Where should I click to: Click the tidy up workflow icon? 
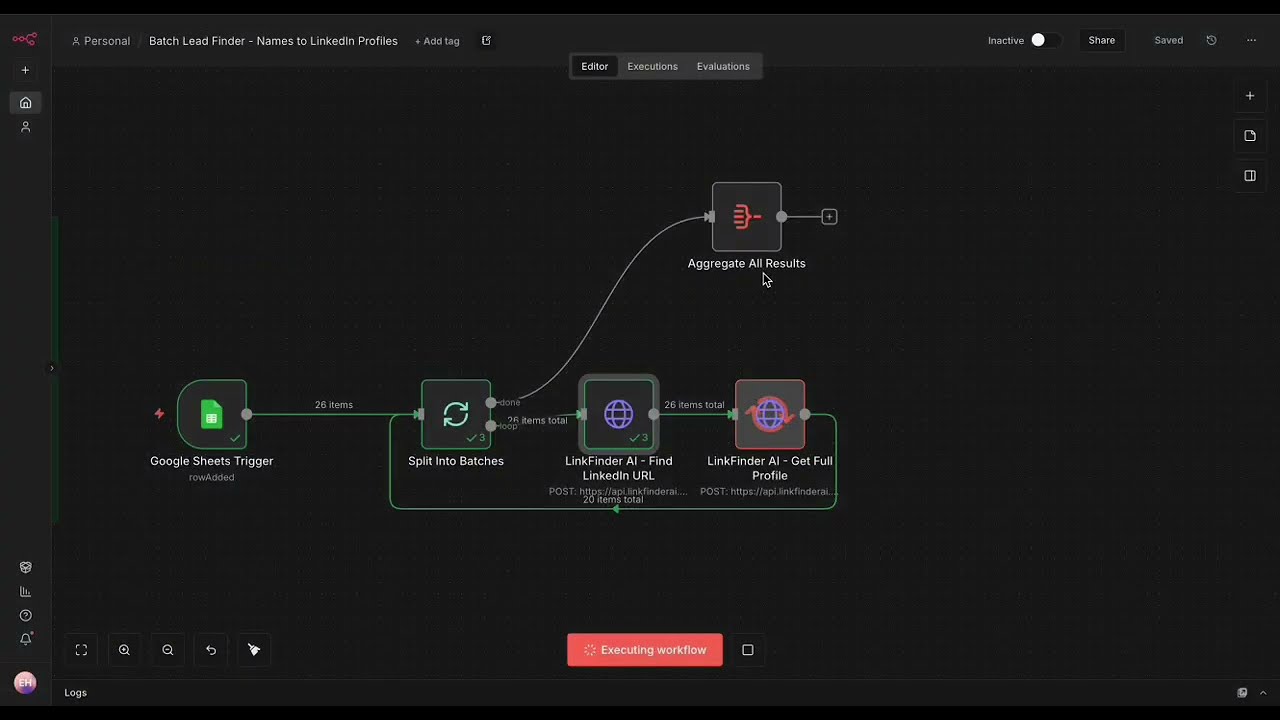coord(254,650)
